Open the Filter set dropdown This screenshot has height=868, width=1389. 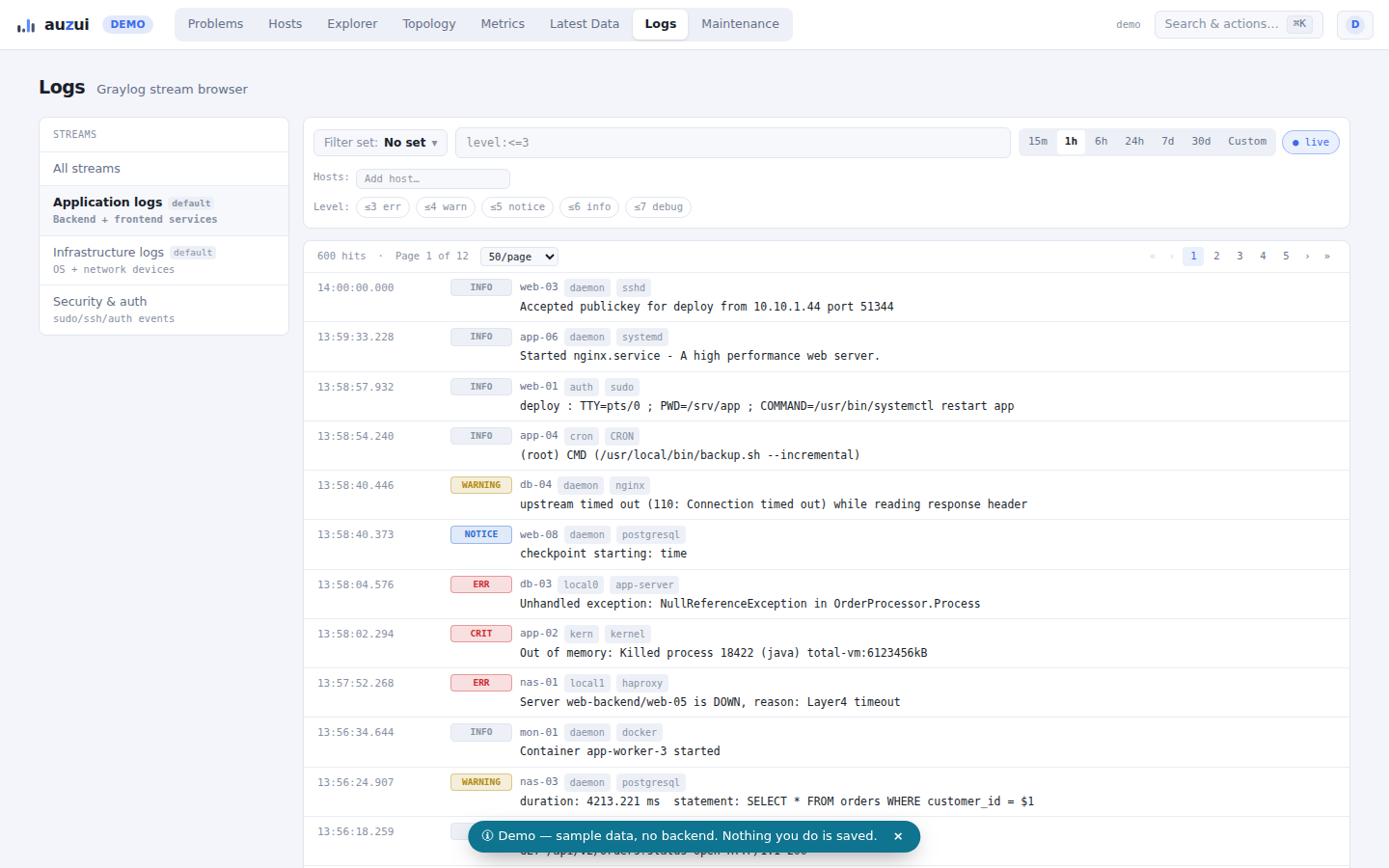380,143
